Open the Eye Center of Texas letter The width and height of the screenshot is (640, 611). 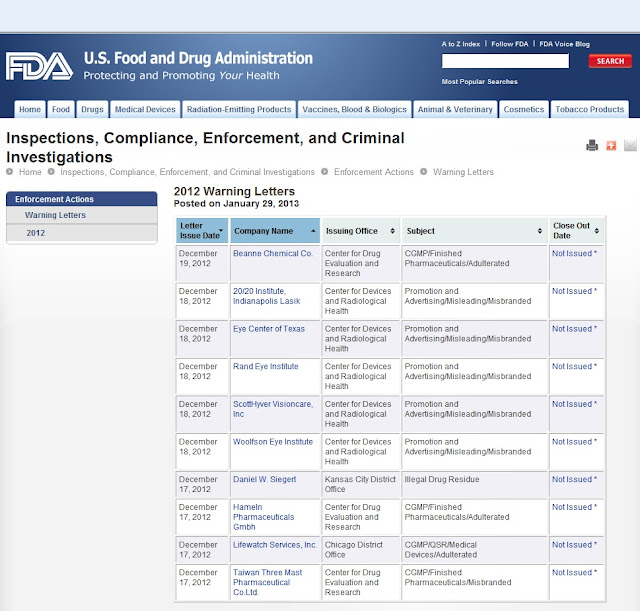point(269,329)
